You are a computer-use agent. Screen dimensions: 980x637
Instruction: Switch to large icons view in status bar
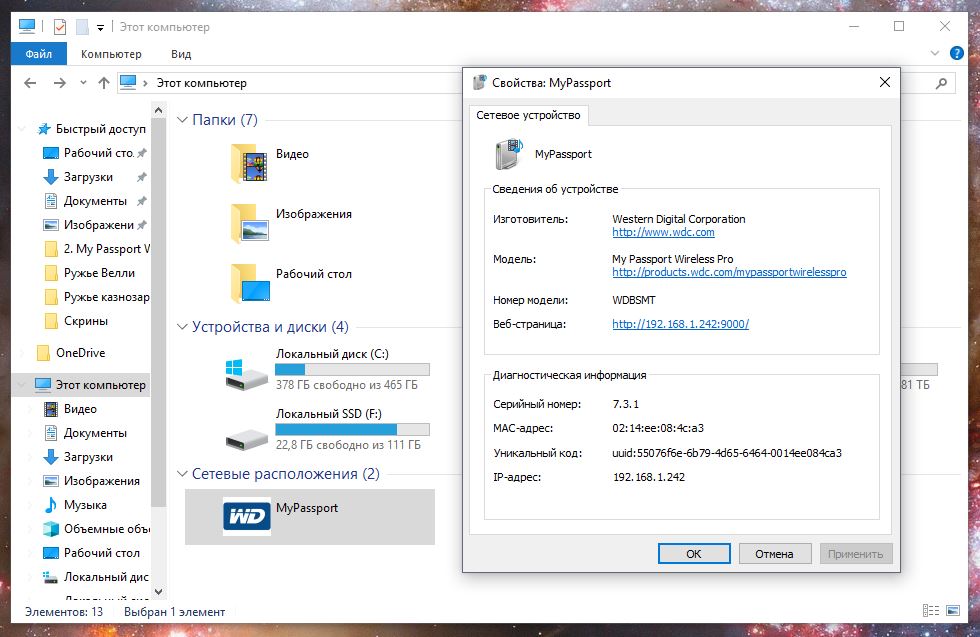pos(953,611)
